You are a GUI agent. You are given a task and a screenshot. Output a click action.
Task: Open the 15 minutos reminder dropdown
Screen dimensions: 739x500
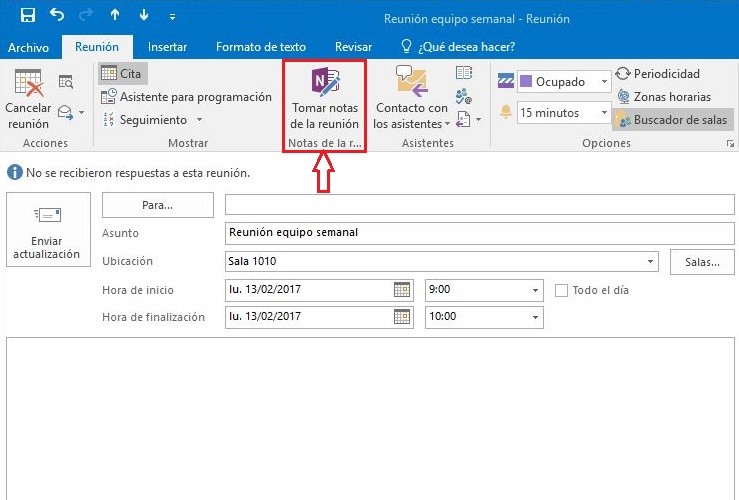[604, 113]
